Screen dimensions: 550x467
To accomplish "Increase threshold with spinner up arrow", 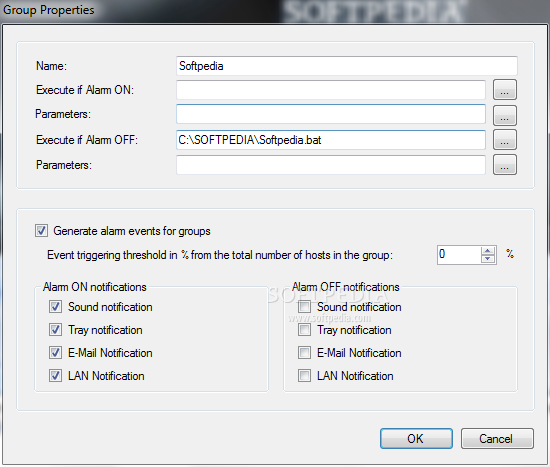I will [488, 251].
